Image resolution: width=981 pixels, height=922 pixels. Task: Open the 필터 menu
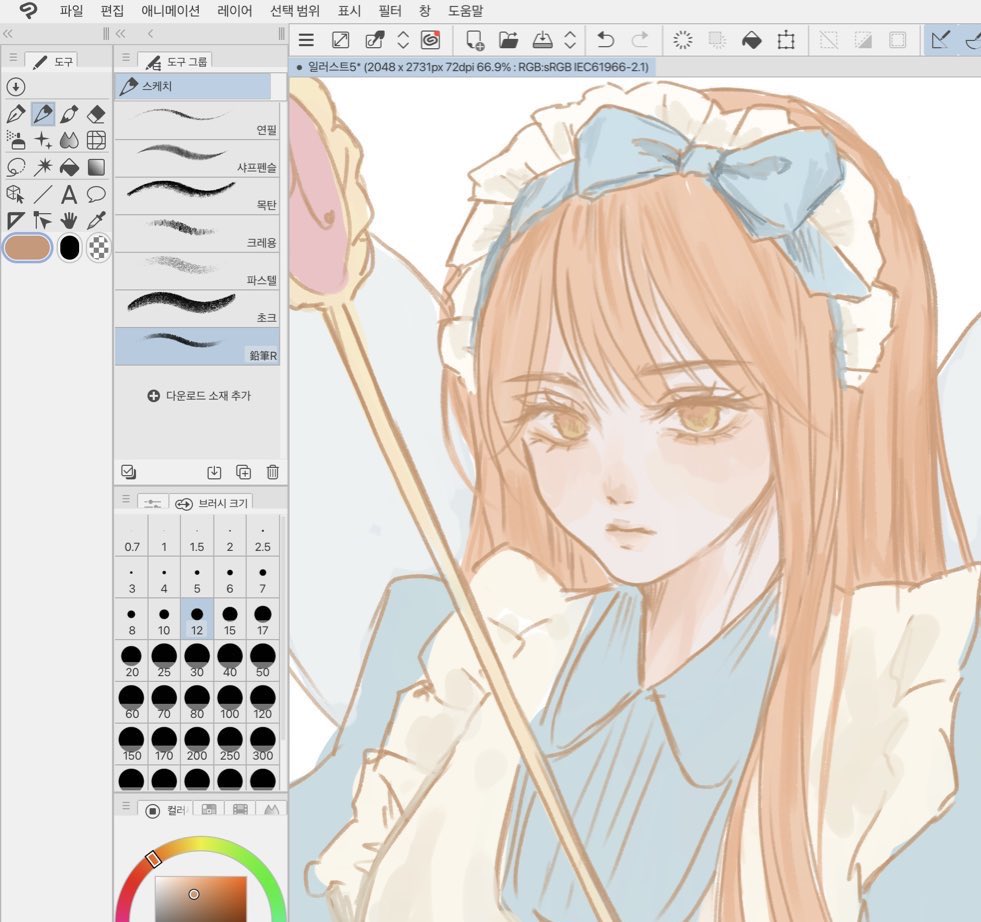[390, 11]
